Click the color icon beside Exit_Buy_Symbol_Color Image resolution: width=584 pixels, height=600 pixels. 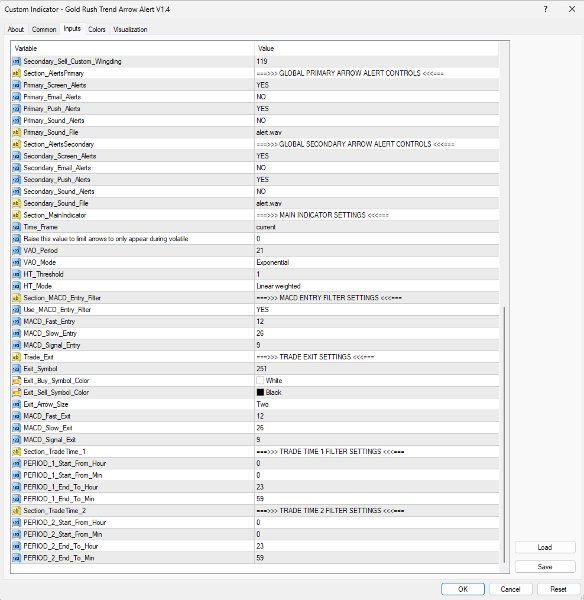pyautogui.click(x=16, y=381)
